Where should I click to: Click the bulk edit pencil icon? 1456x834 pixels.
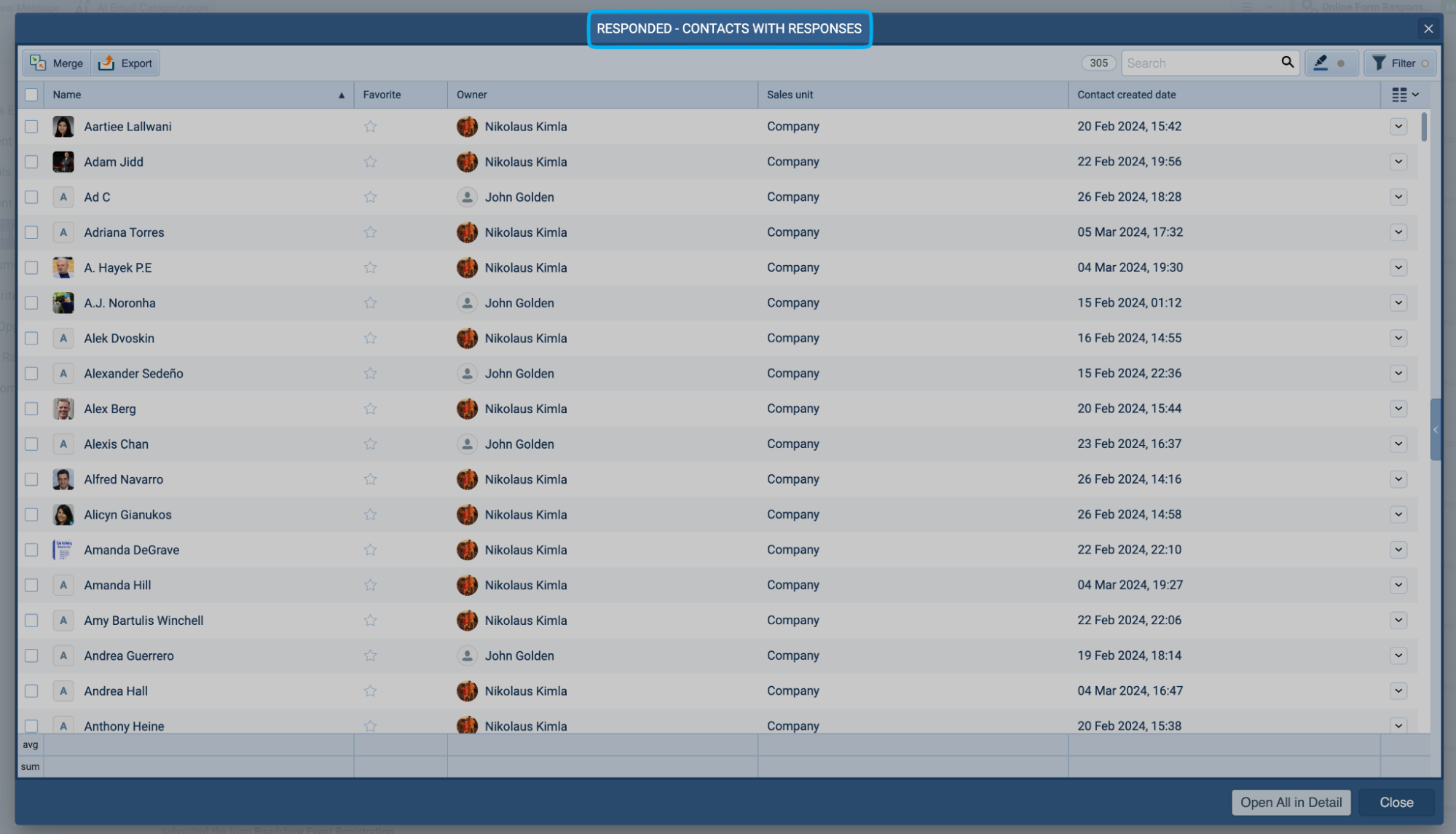pyautogui.click(x=1321, y=63)
